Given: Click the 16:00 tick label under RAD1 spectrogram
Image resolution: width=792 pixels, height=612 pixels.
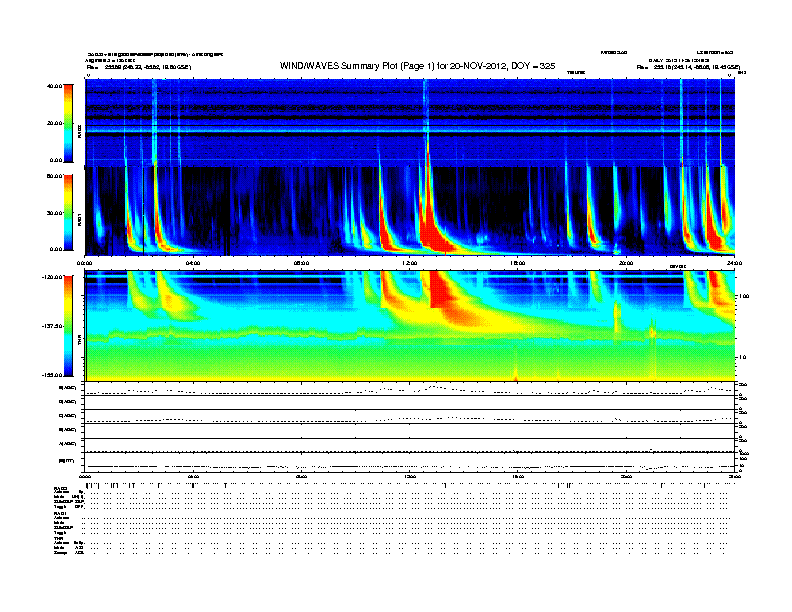Looking at the screenshot, I should 518,263.
